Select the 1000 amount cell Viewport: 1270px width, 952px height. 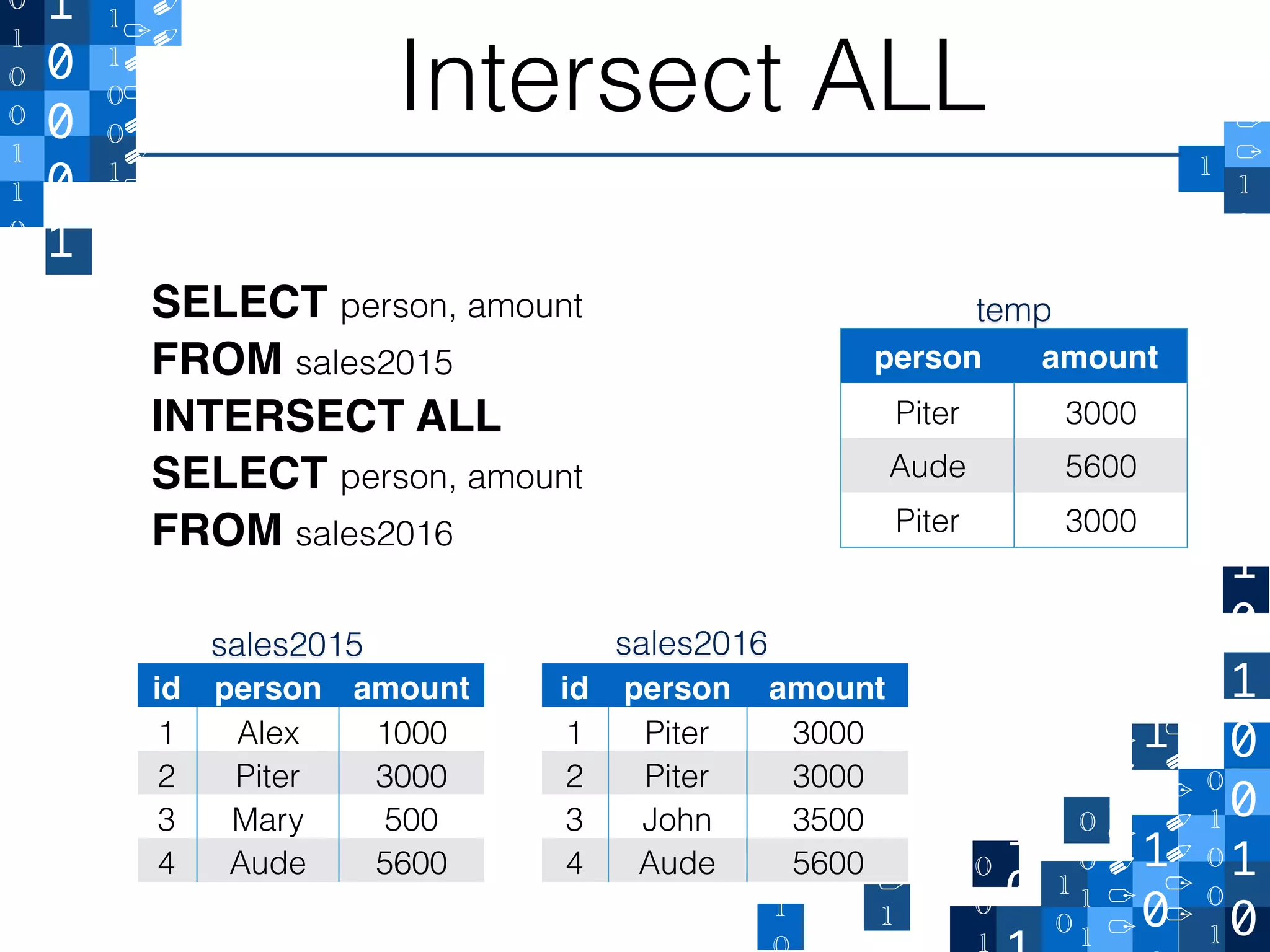point(412,733)
